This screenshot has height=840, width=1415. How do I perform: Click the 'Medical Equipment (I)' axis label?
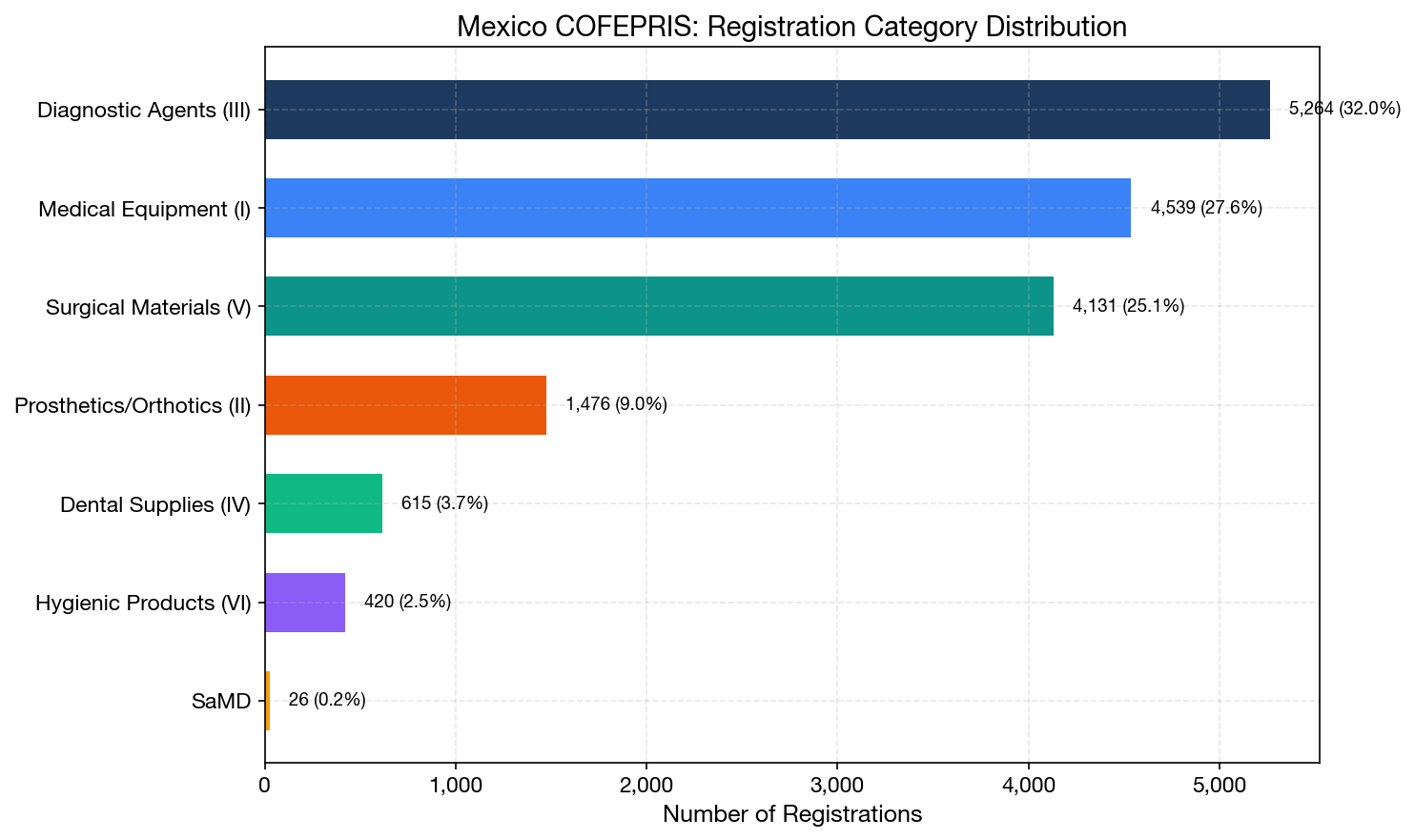pyautogui.click(x=145, y=209)
